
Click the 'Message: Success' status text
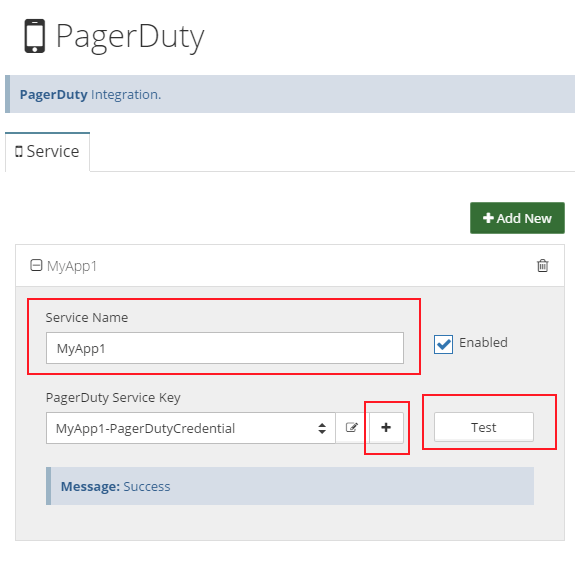pos(116,486)
